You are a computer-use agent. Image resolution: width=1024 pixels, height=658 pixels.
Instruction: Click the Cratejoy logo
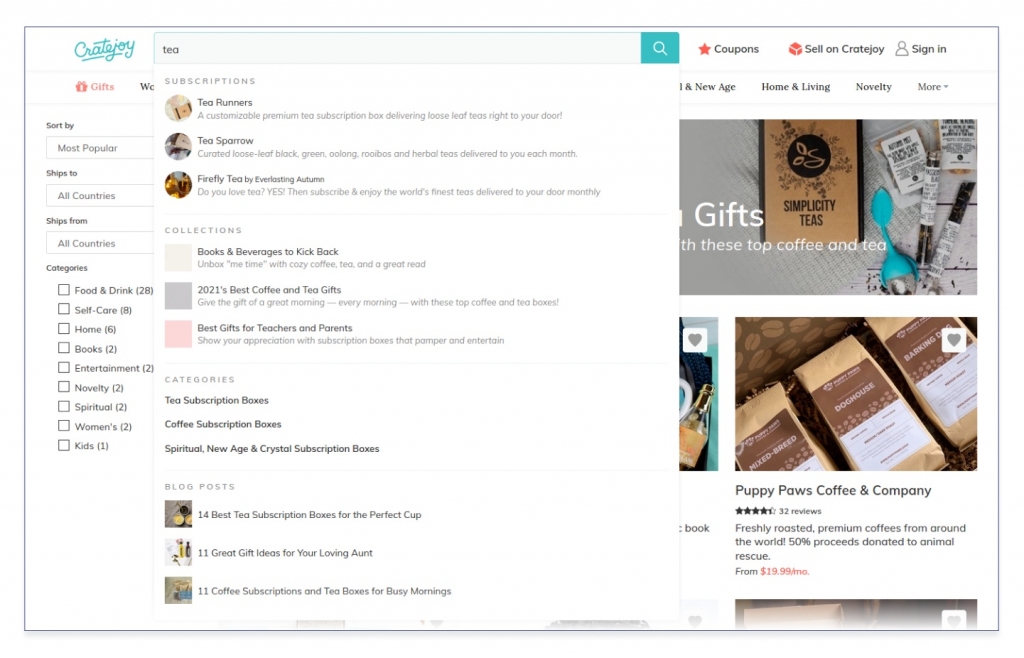[104, 49]
